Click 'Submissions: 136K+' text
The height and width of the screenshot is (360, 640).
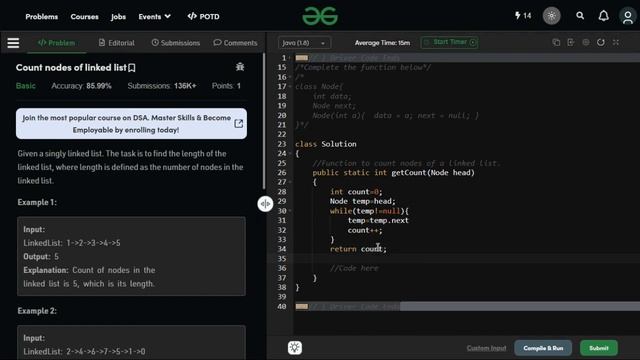(x=162, y=86)
